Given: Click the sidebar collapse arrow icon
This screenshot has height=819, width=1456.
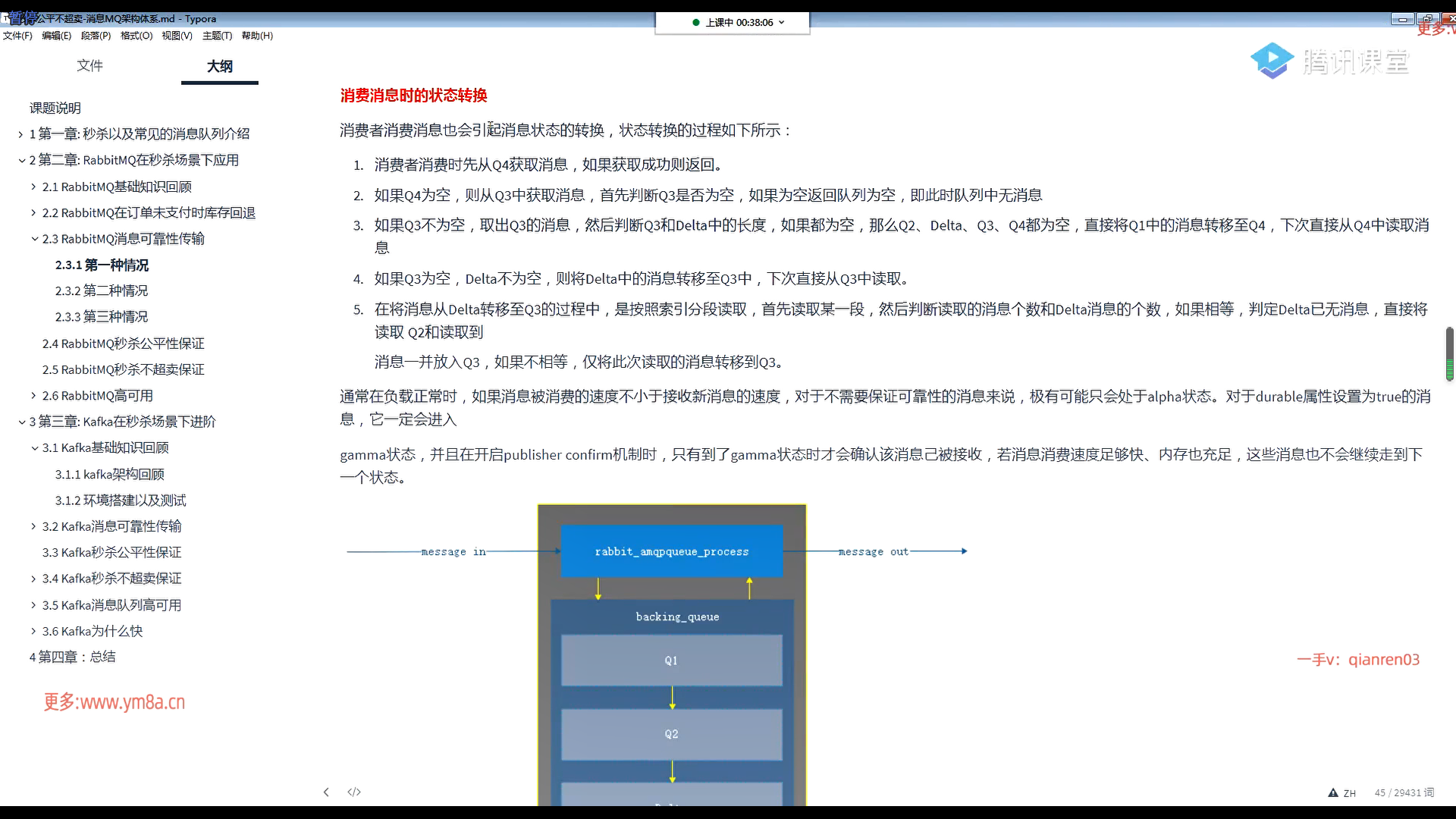Looking at the screenshot, I should pos(326,792).
